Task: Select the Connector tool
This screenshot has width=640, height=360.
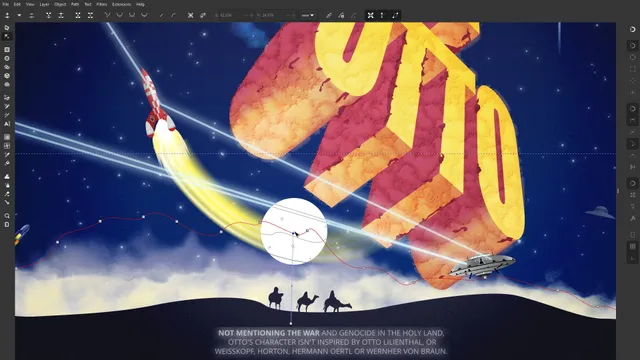Action: (x=7, y=202)
